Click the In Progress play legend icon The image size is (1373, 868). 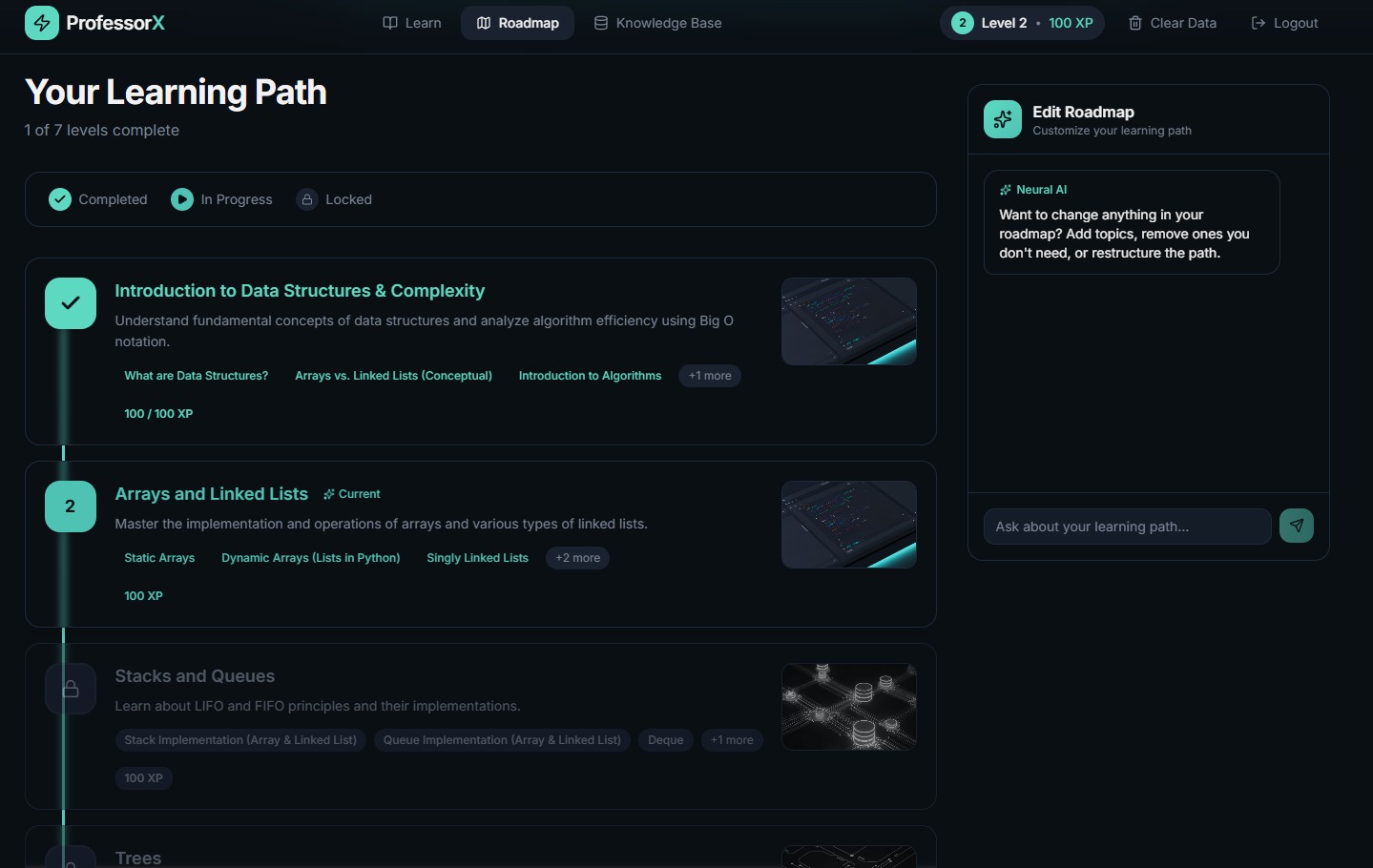[182, 199]
